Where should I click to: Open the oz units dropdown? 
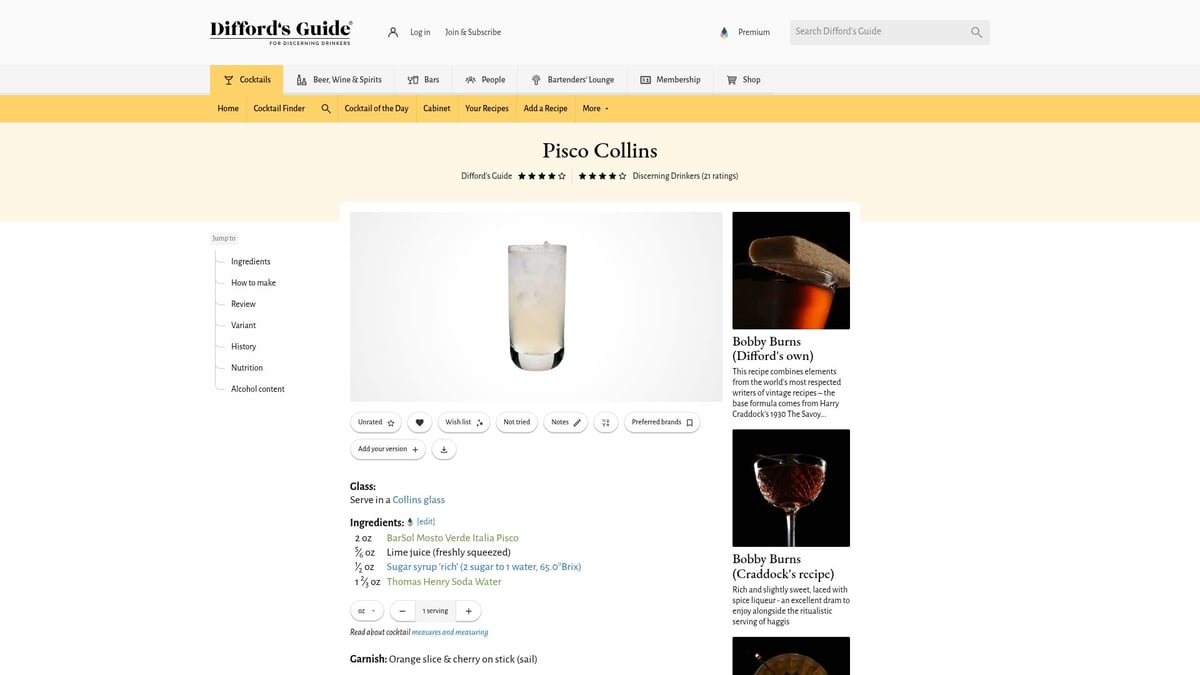(x=366, y=611)
